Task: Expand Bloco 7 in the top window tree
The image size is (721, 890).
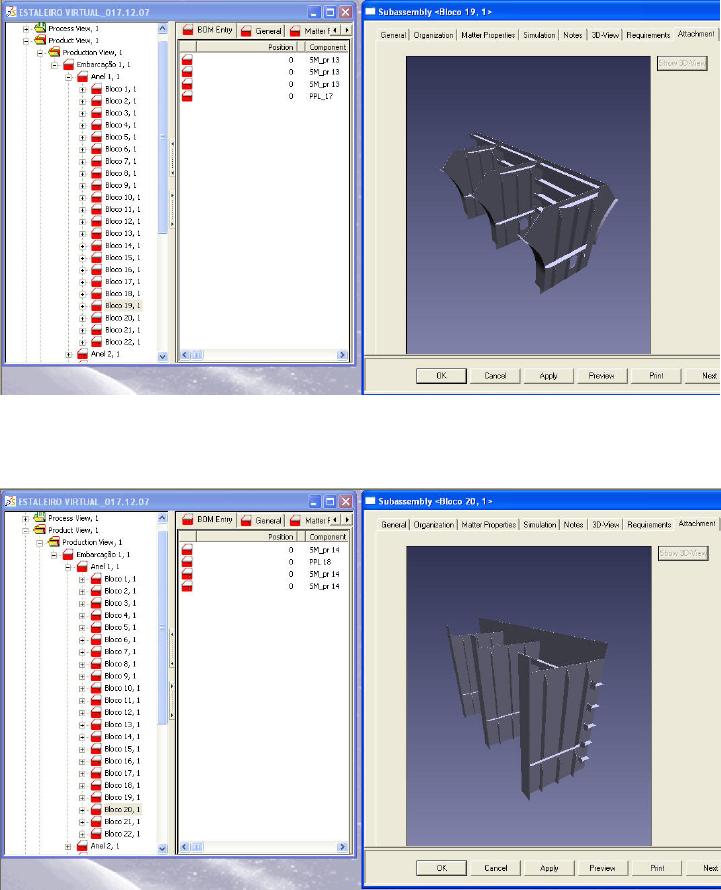Action: (83, 161)
